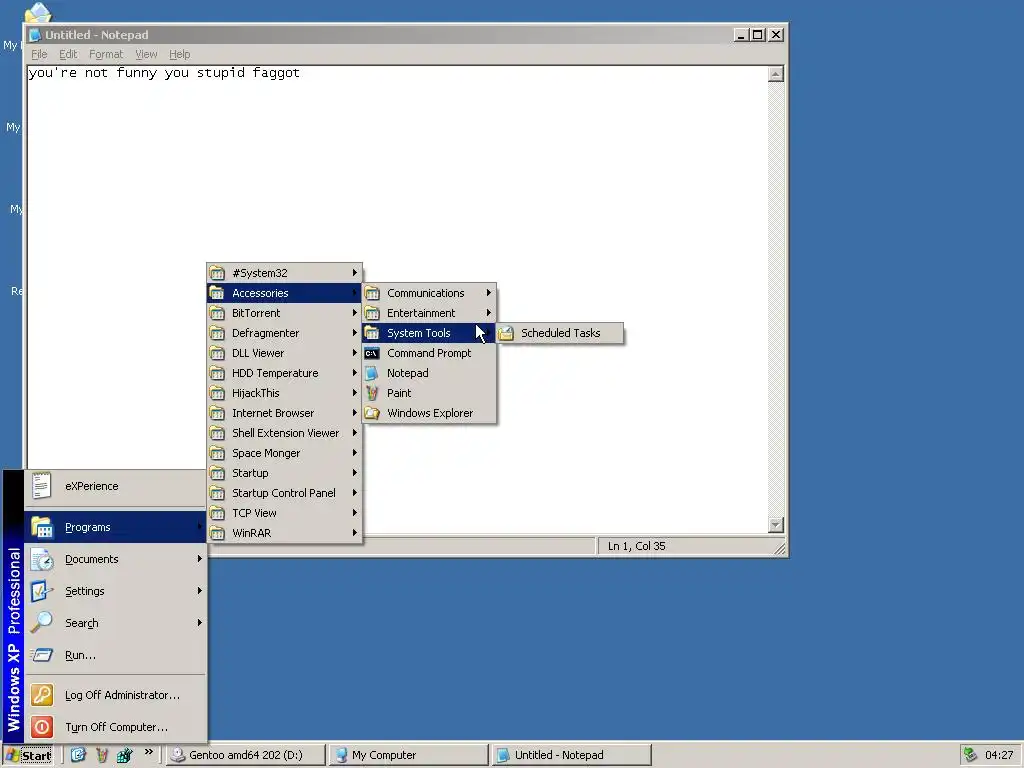This screenshot has width=1024, height=768.
Task: Click the Programs icon in Start menu
Action: 42,527
